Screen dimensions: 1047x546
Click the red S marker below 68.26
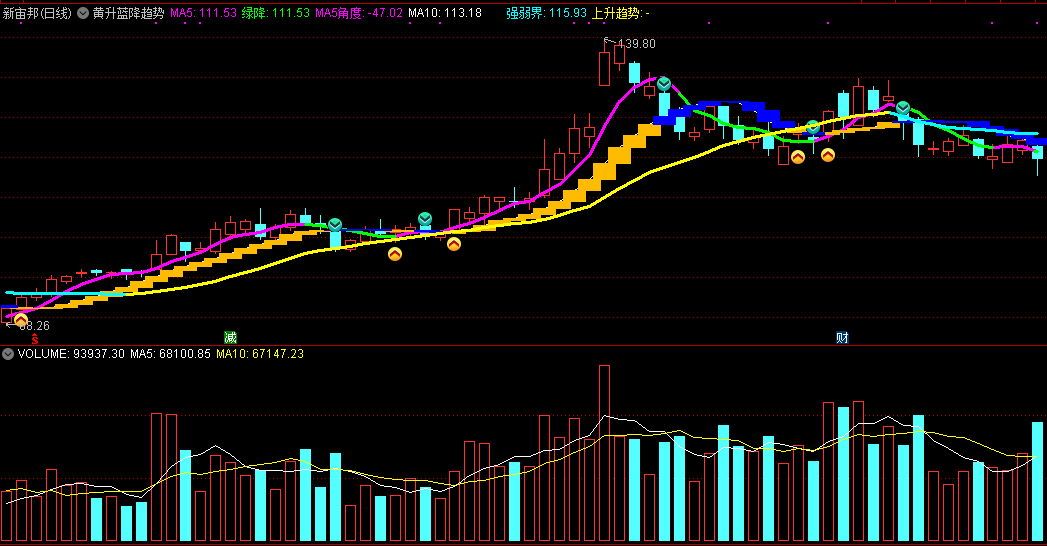pos(35,340)
